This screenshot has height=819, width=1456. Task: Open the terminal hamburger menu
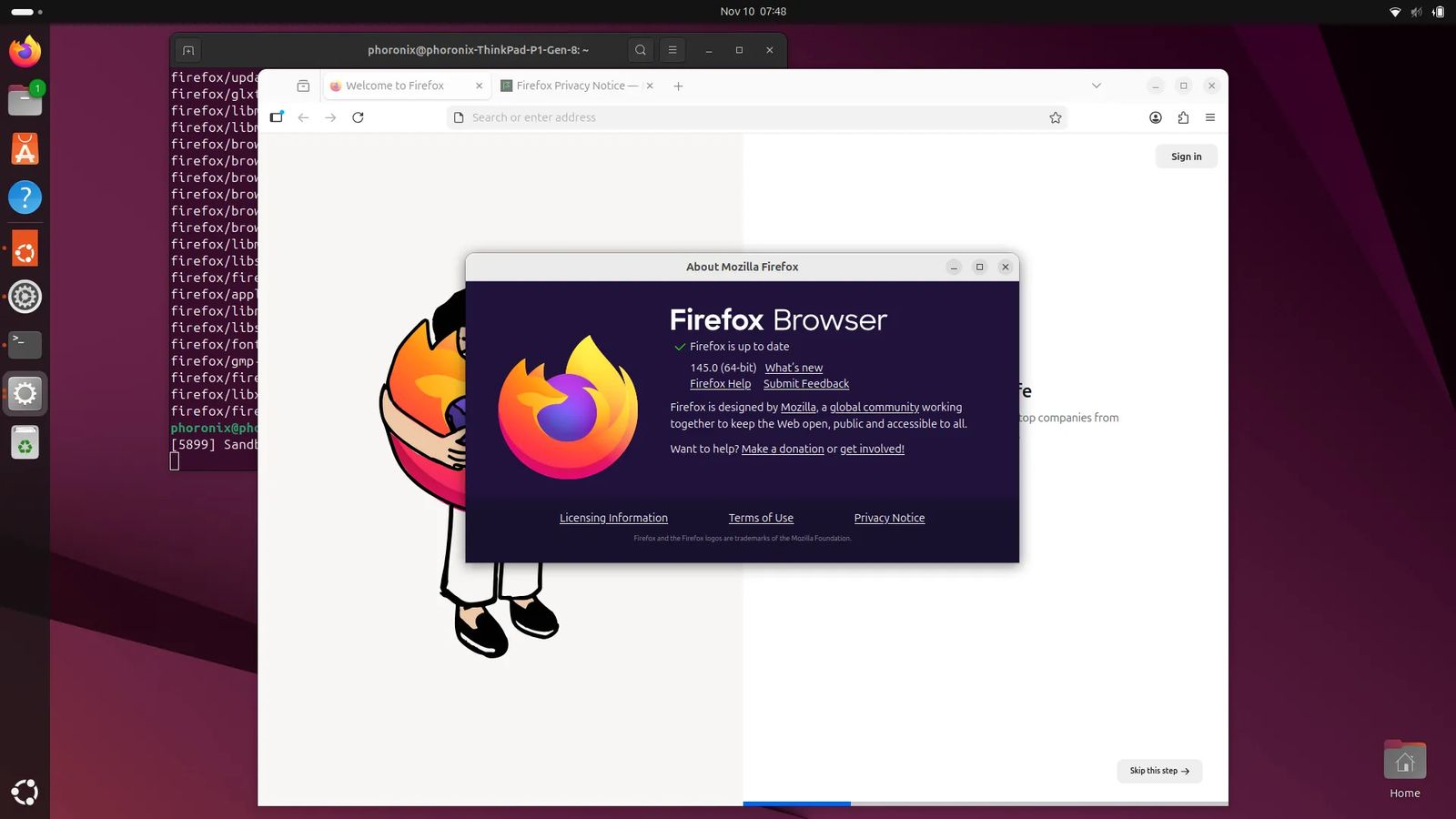pyautogui.click(x=672, y=50)
